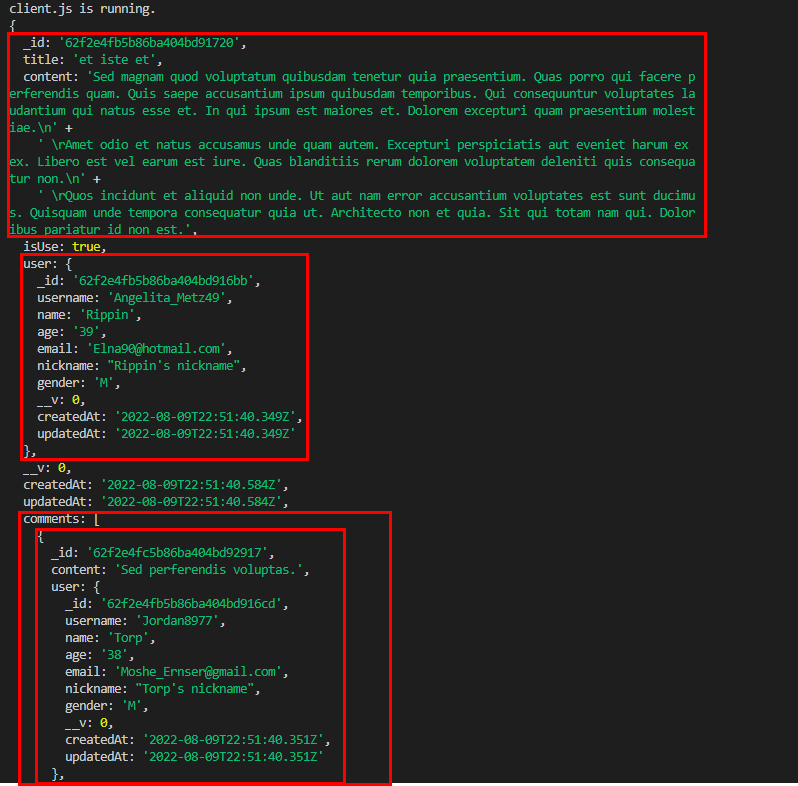Click the line starting '\rQuos incidunt et aliquid'
Image resolution: width=798 pixels, height=786 pixels.
[366, 196]
